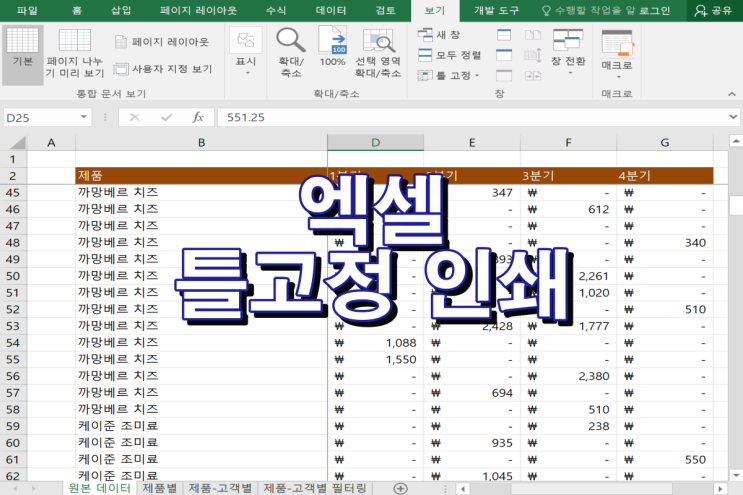
Task: Switch to the 삽입 tab
Action: (x=121, y=10)
